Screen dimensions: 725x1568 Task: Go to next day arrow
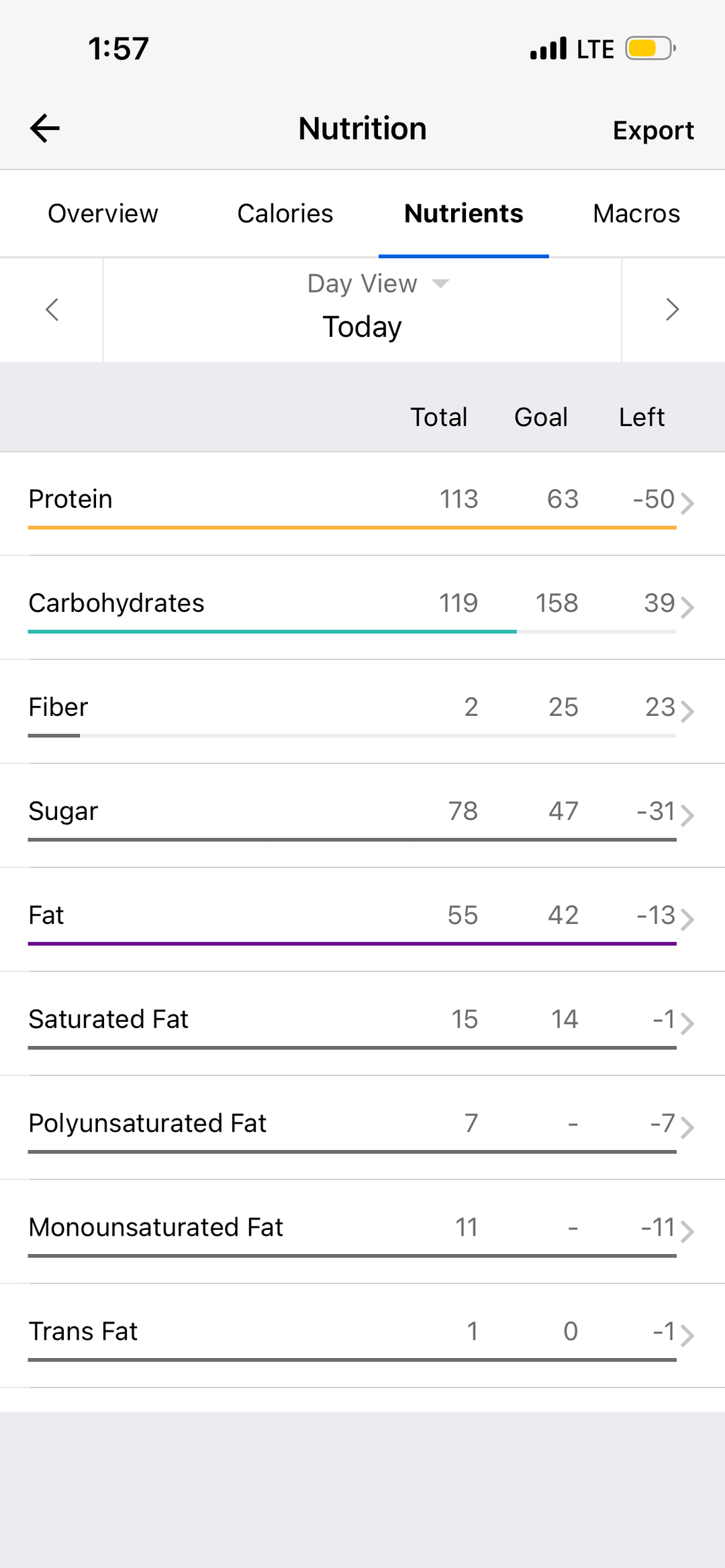pyautogui.click(x=672, y=309)
